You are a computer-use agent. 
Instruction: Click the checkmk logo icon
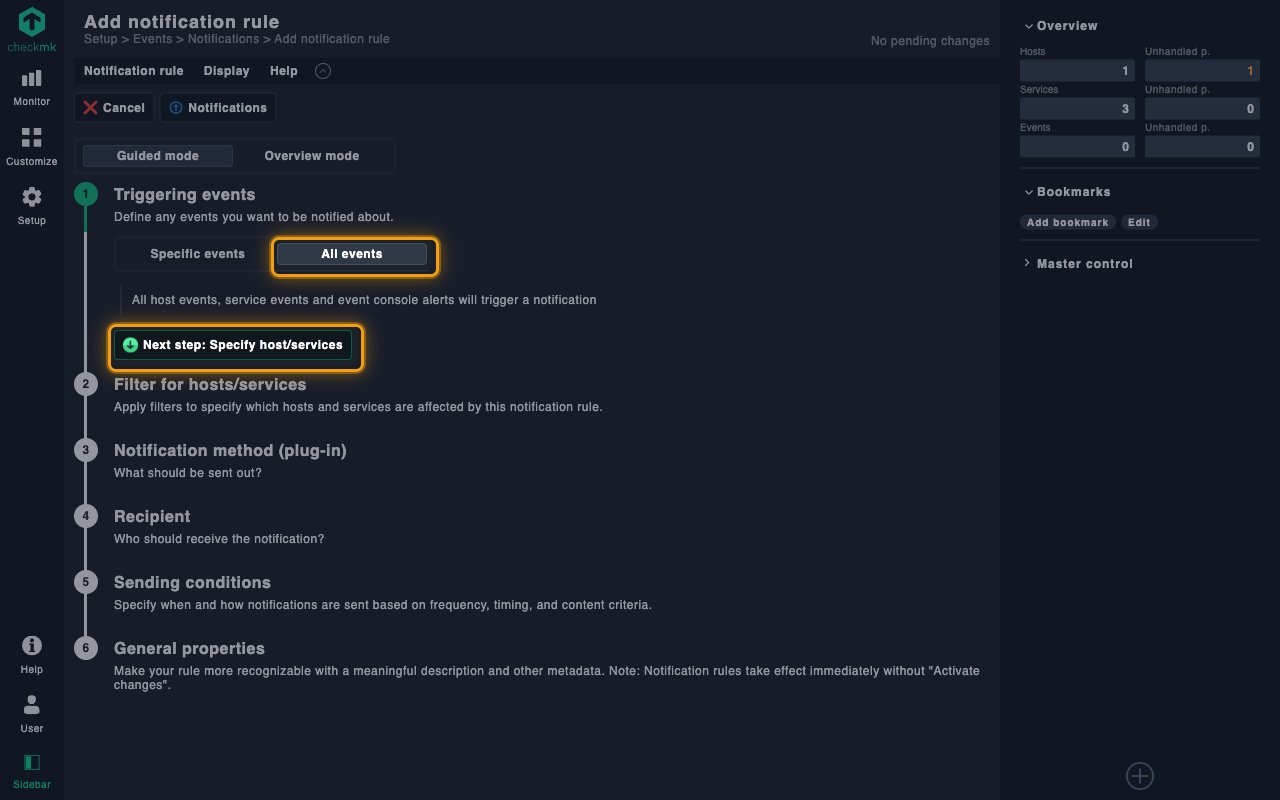[x=32, y=23]
